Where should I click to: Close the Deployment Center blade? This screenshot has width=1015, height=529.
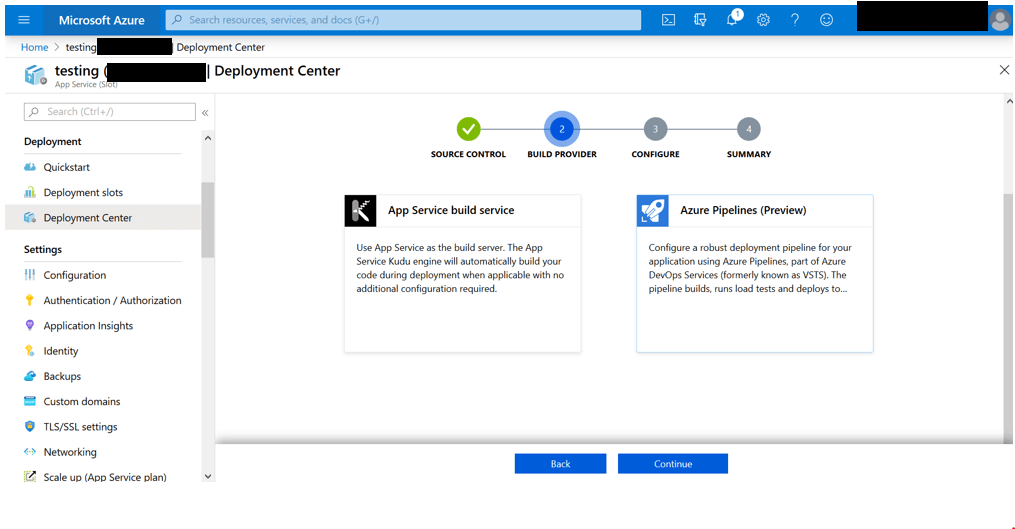click(1004, 70)
